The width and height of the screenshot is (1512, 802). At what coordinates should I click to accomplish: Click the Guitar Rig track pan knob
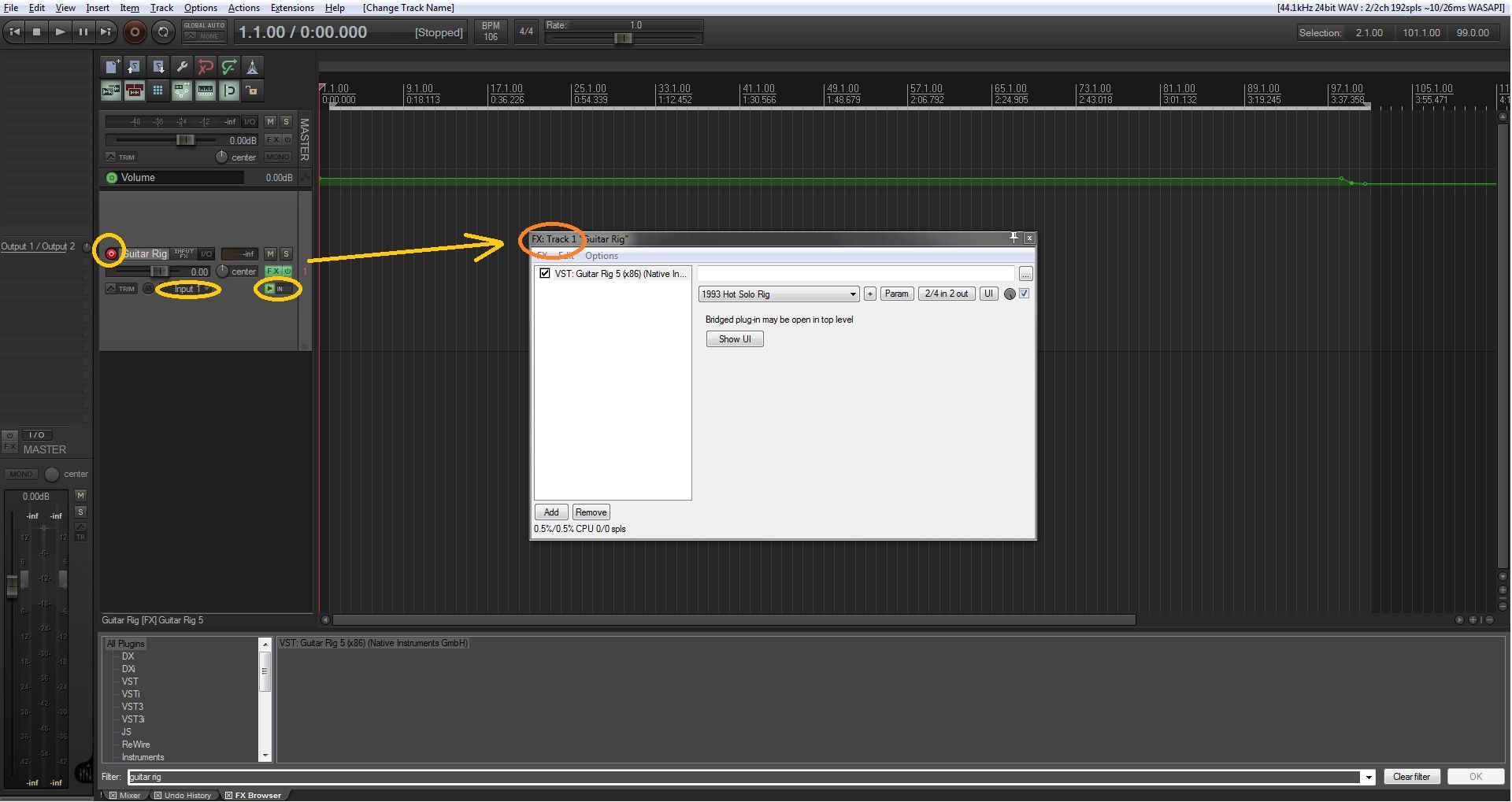point(223,271)
